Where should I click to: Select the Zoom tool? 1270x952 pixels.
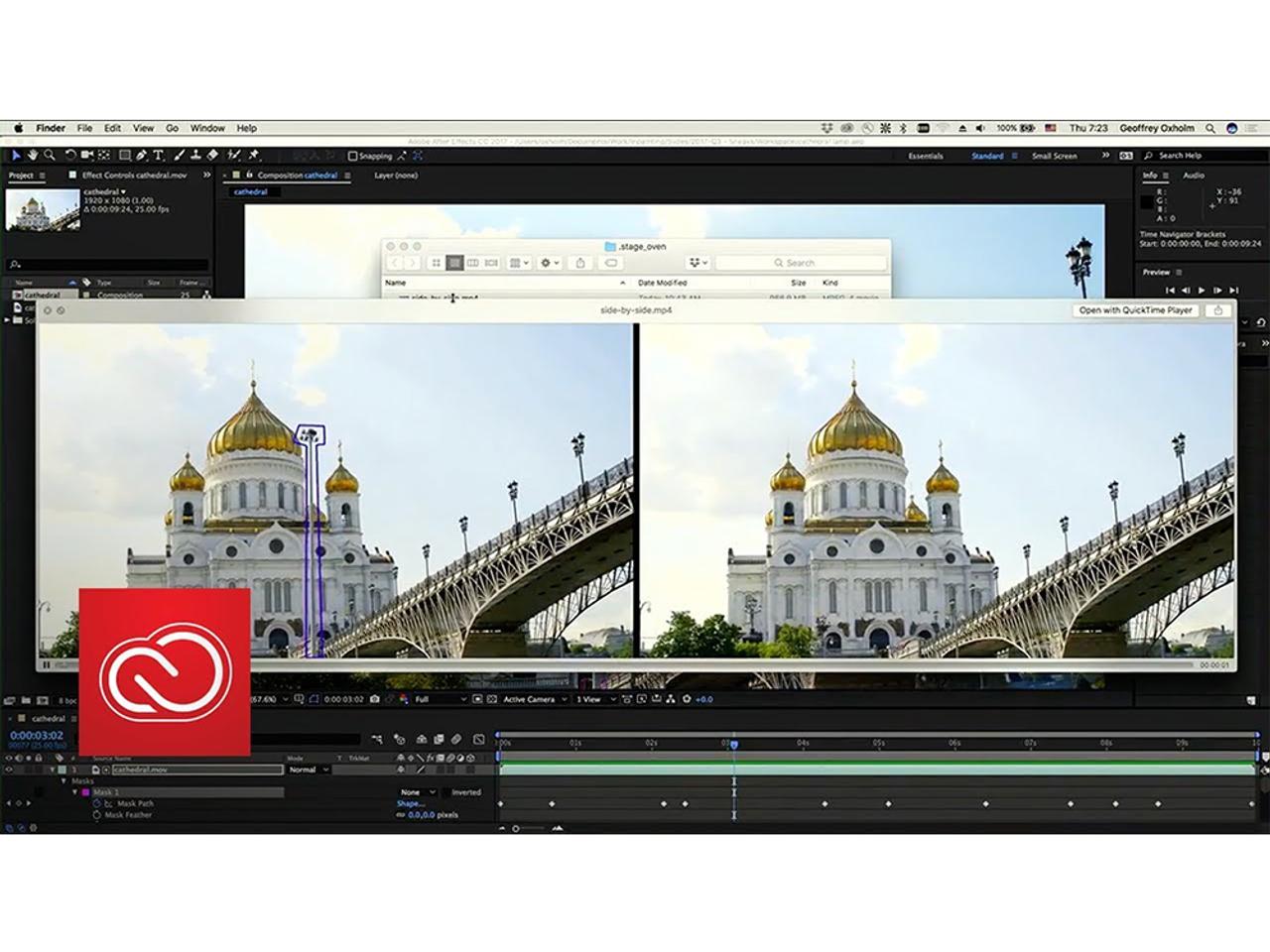pos(48,156)
